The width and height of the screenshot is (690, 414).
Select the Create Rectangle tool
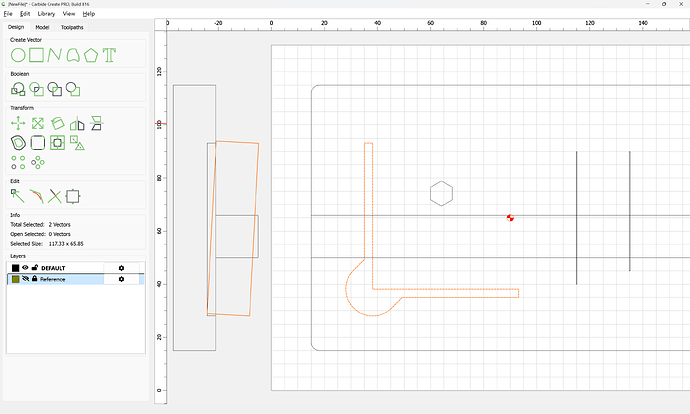tap(37, 55)
